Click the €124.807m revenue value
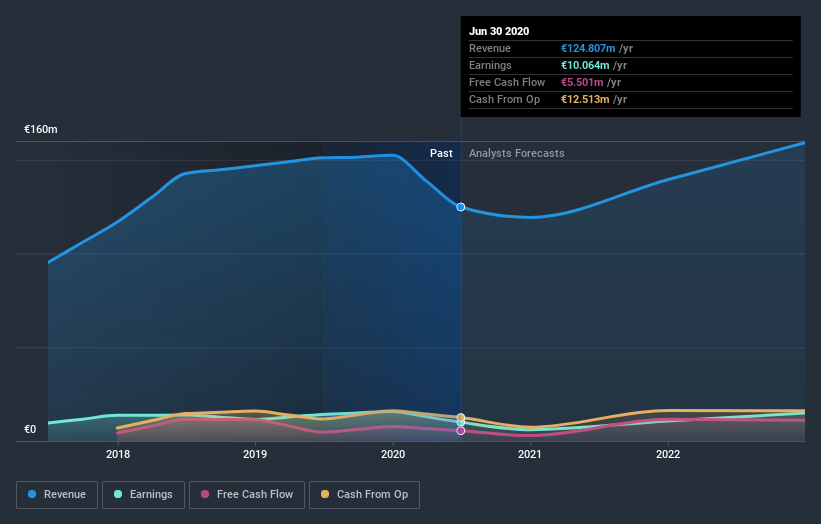Viewport: 821px width, 524px height. coord(588,48)
